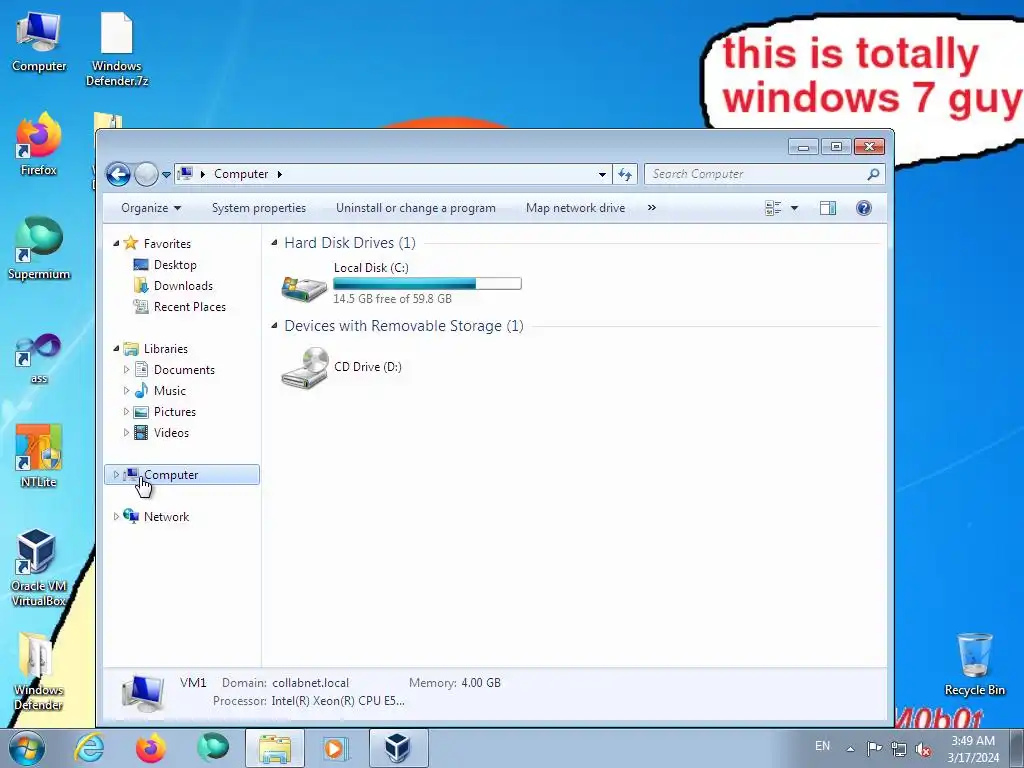Open the taskbar clock and date
Viewport: 1024px width, 768px height.
coord(973,749)
